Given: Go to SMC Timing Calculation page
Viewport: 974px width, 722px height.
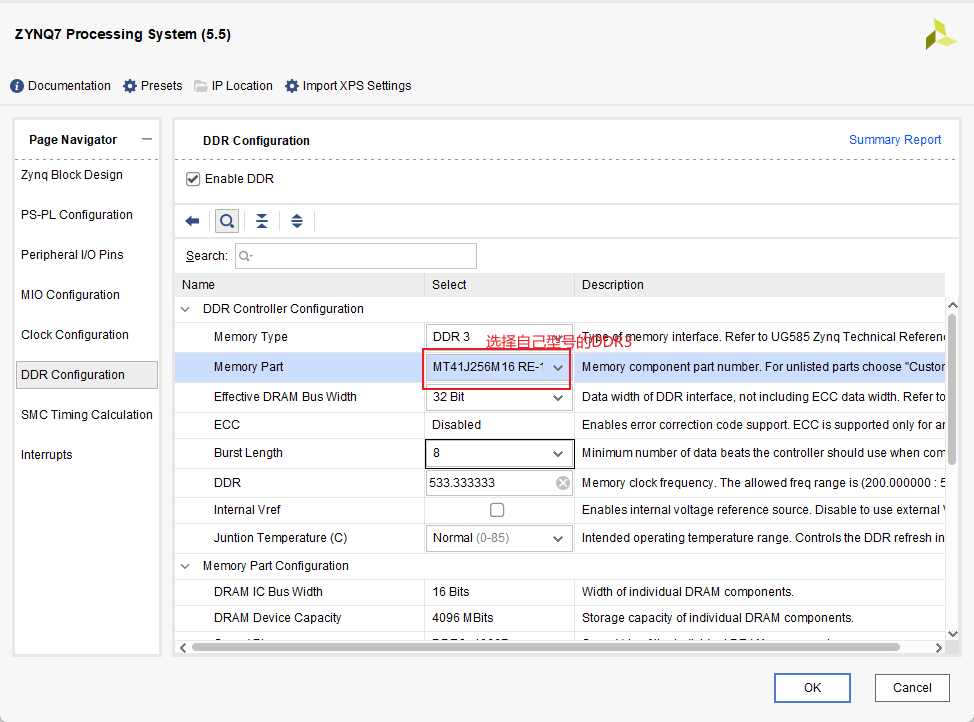Looking at the screenshot, I should (x=87, y=415).
